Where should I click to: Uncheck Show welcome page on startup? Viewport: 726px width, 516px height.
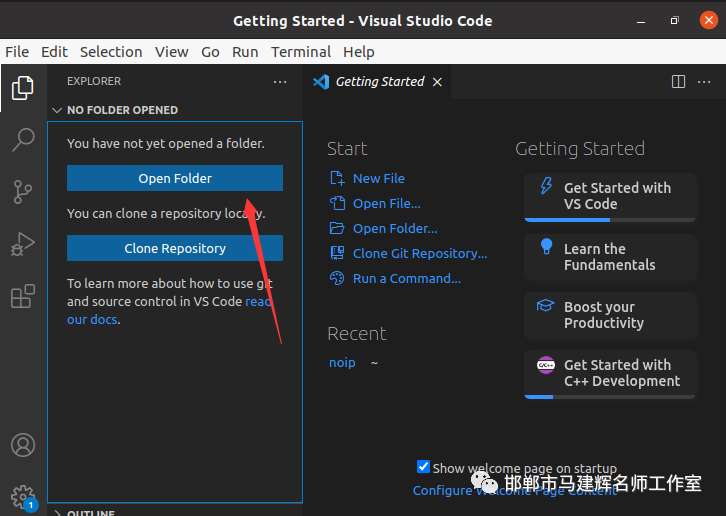423,466
